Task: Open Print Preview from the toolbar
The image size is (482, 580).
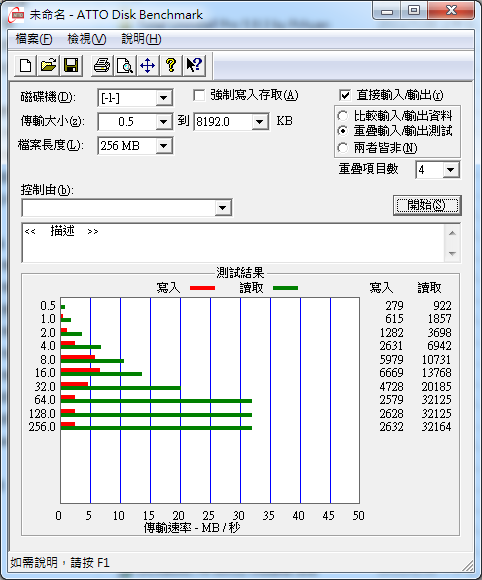Action: click(125, 66)
